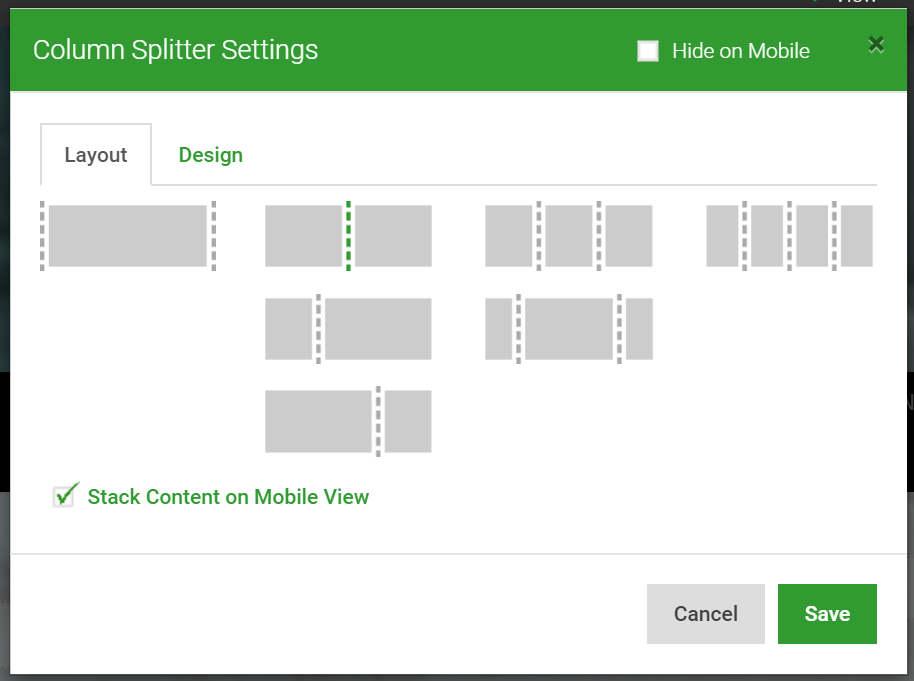
Task: Click the green dashed divider on the selected layout
Action: [348, 236]
